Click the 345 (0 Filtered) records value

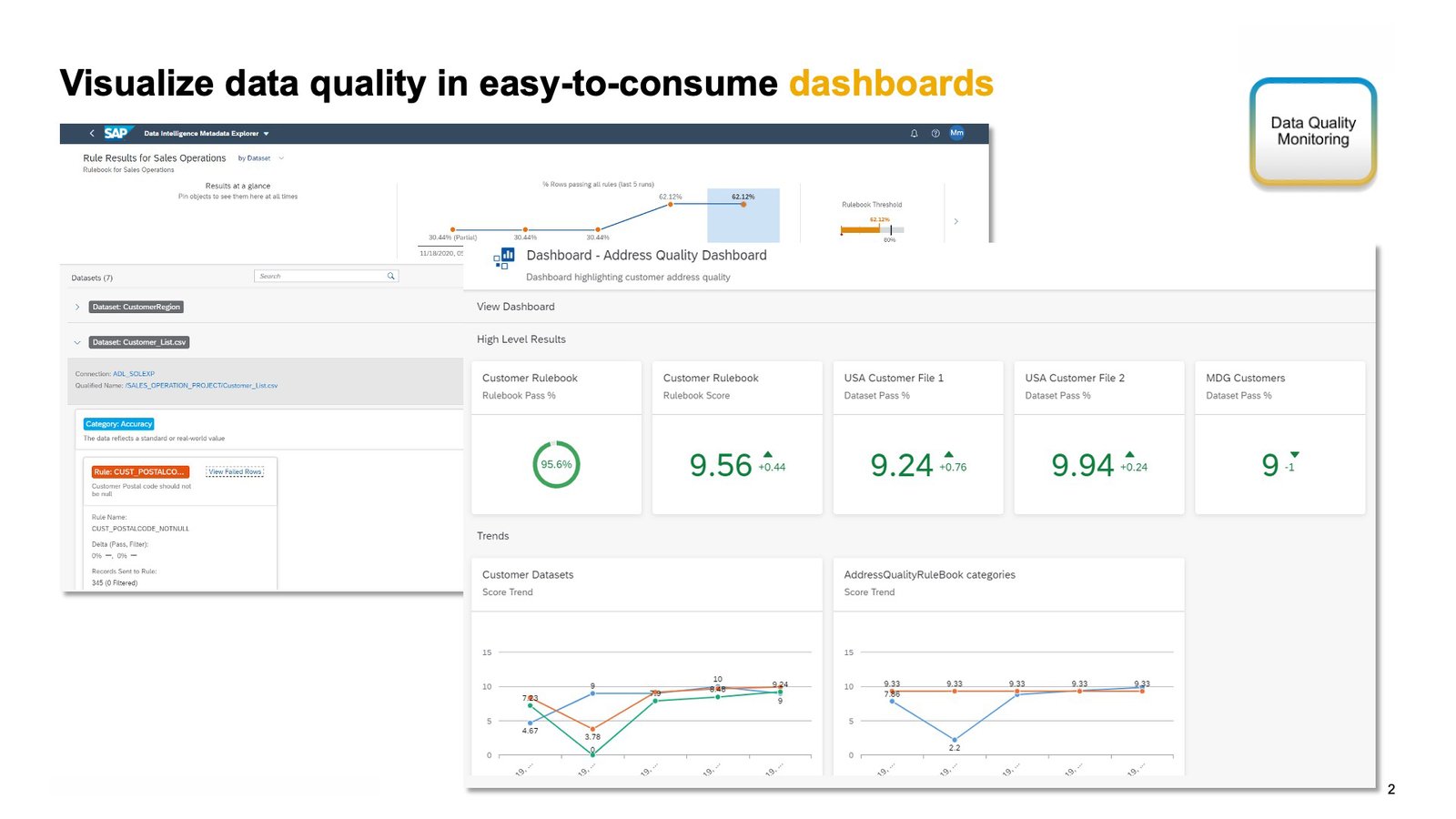(x=115, y=583)
